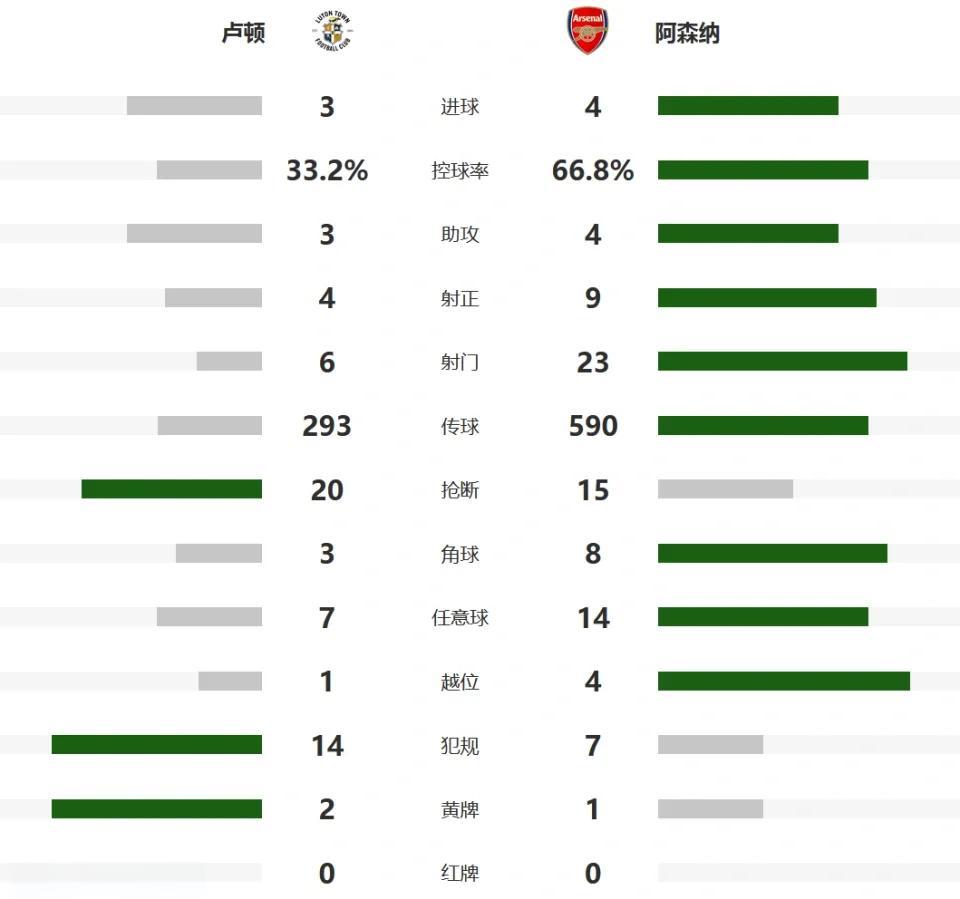The image size is (960, 899).
Task: Click Arsenal's green 越位 bar
Action: [x=784, y=681]
